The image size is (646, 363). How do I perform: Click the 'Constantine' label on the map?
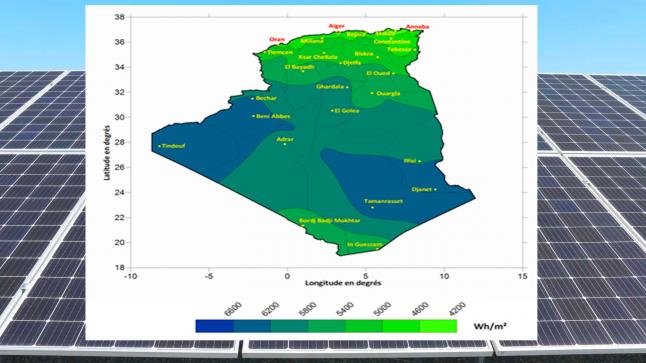pyautogui.click(x=392, y=42)
